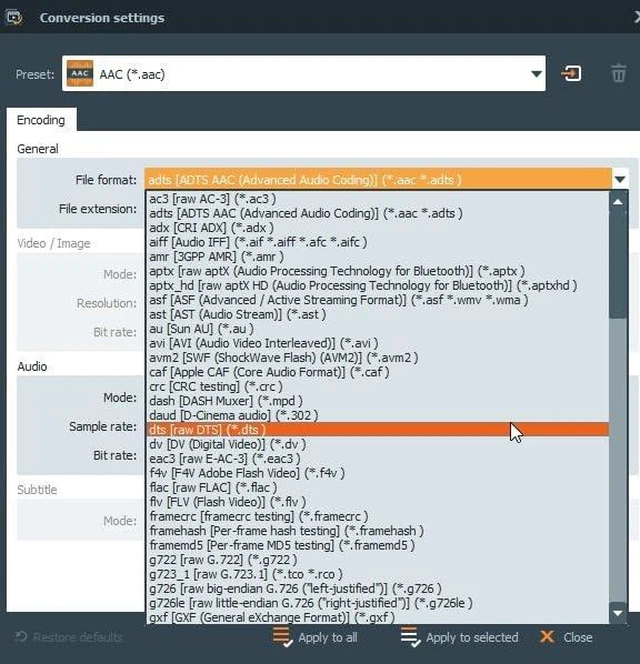Click the Conversion settings title icon
The height and width of the screenshot is (664, 640).
[x=14, y=18]
